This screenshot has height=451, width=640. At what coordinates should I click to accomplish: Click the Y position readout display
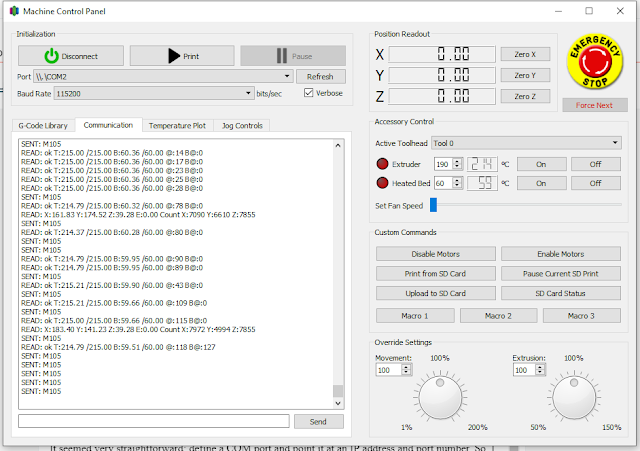click(442, 75)
